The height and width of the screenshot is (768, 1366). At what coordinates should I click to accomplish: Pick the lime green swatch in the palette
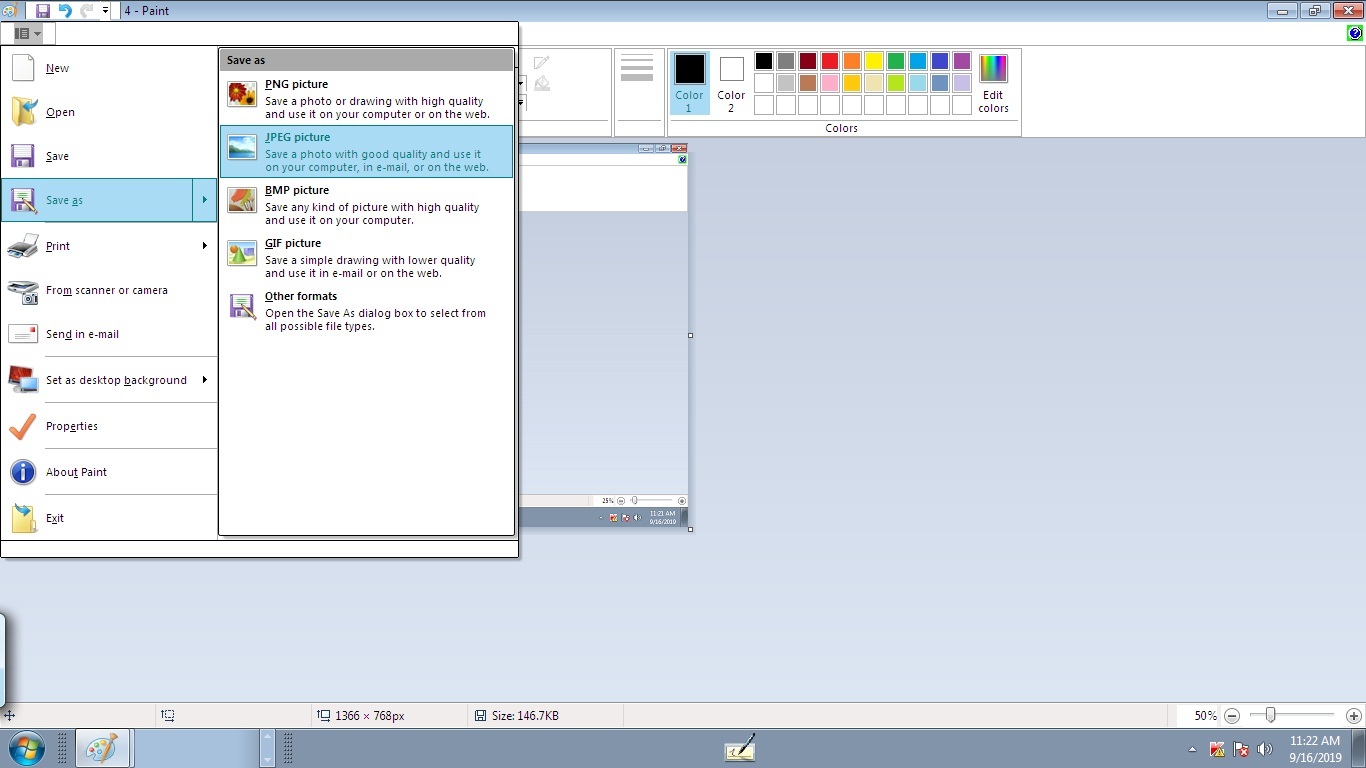(896, 83)
